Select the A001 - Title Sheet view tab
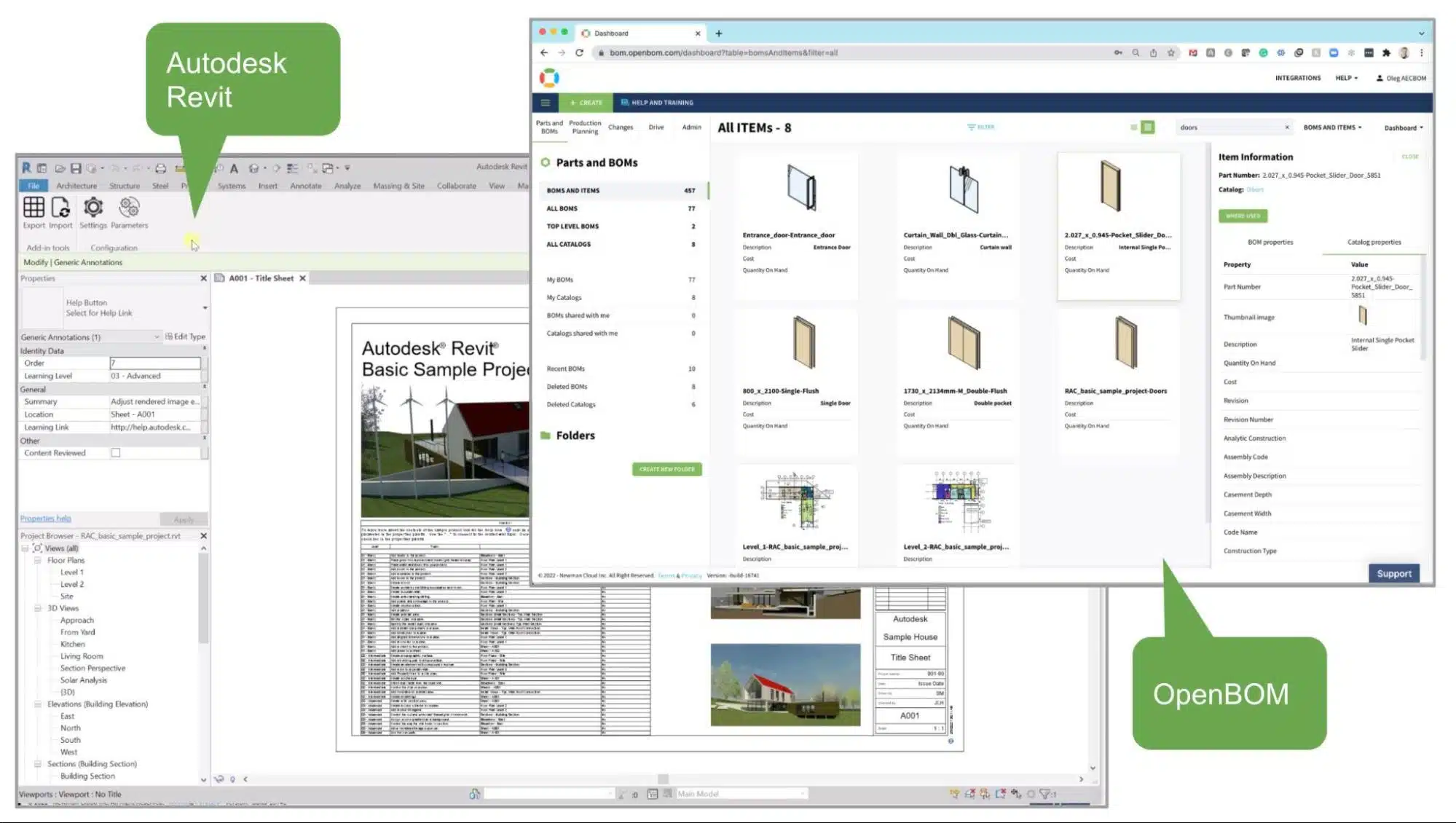Image resolution: width=1456 pixels, height=823 pixels. tap(260, 278)
